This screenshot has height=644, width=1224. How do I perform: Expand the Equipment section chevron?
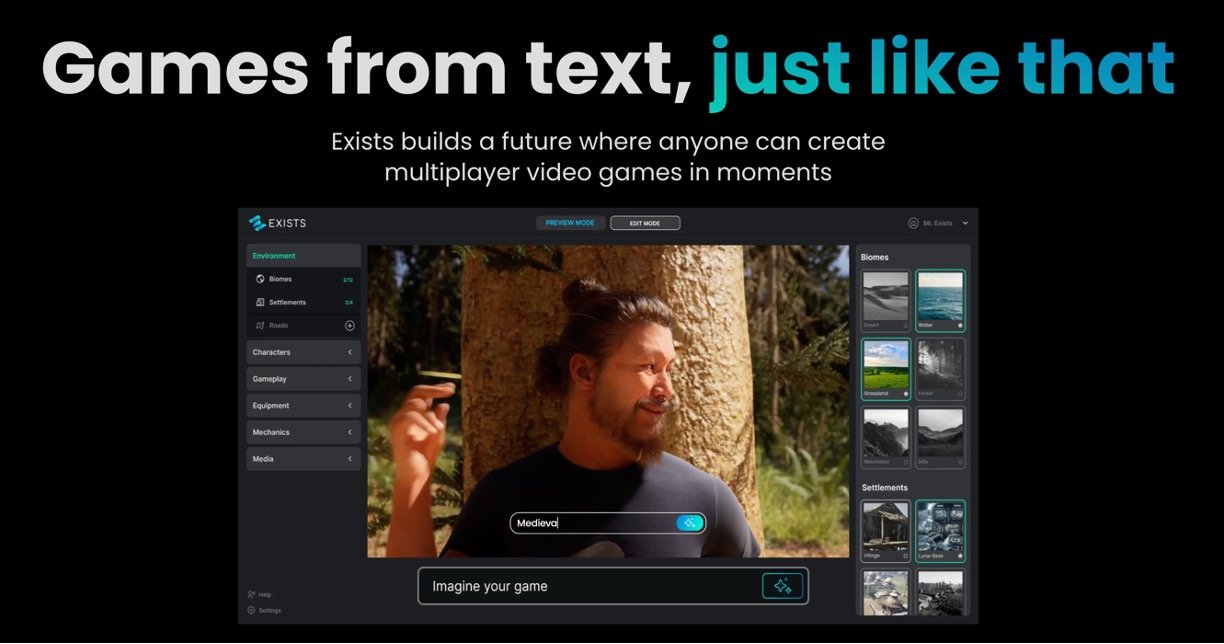[x=350, y=406]
